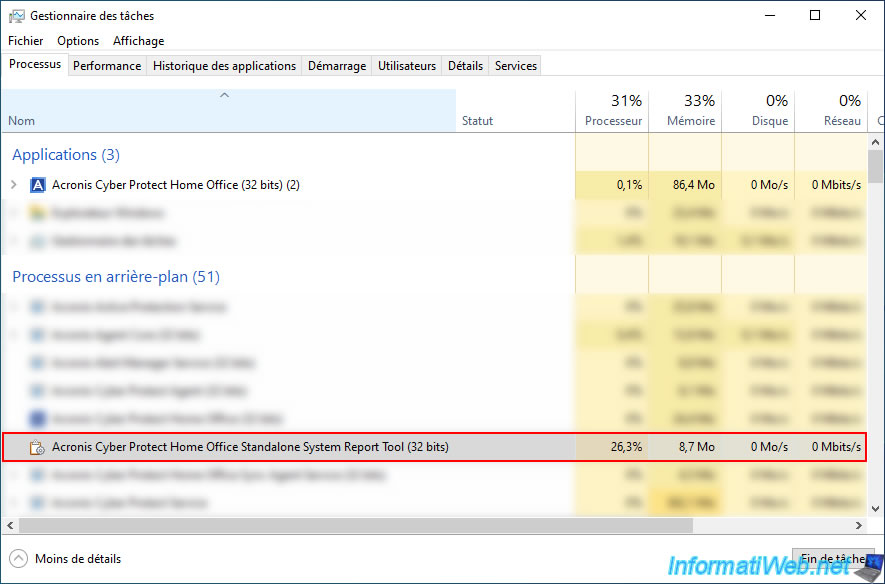Viewport: 885px width, 584px height.
Task: Click the horizontal scrollbar left arrow
Action: click(10, 525)
